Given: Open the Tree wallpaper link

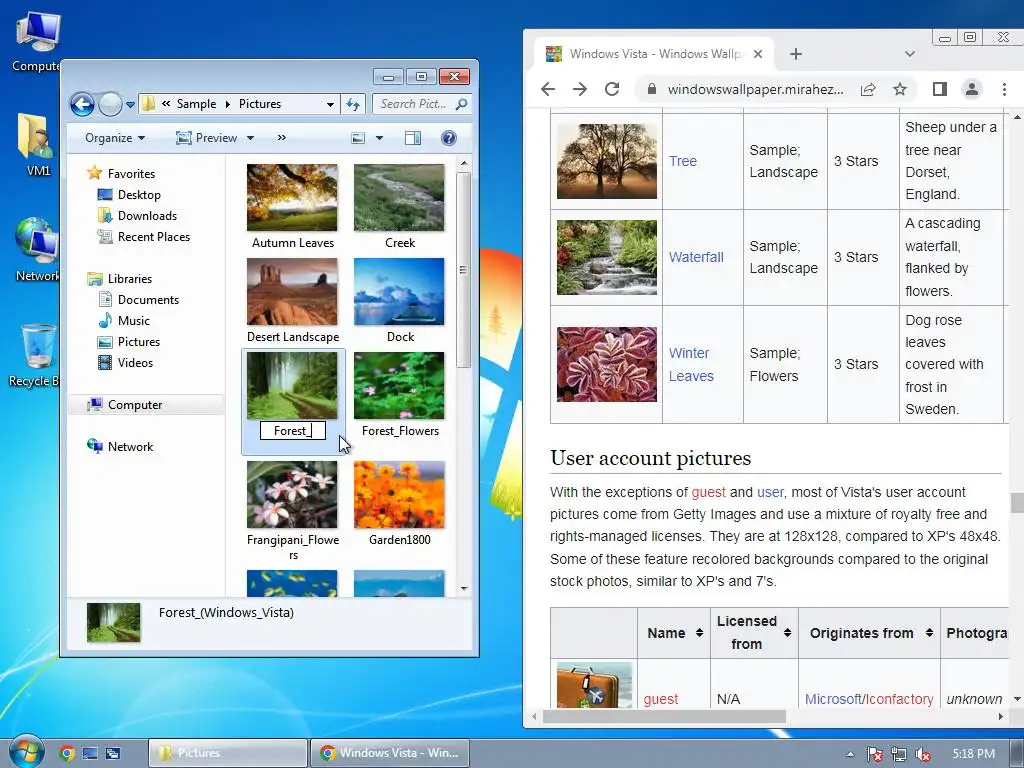Looking at the screenshot, I should click(682, 161).
